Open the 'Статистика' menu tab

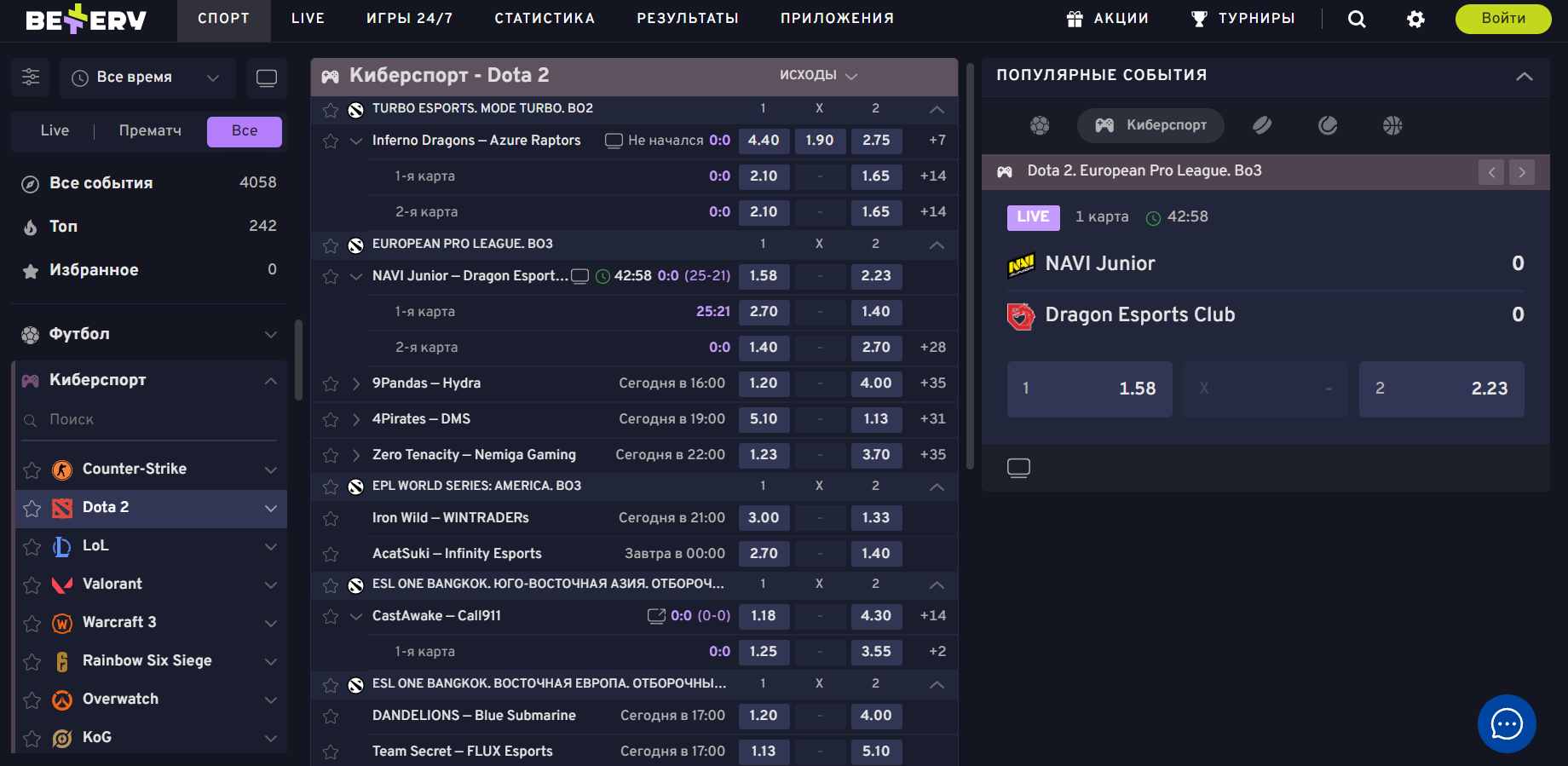click(x=545, y=19)
